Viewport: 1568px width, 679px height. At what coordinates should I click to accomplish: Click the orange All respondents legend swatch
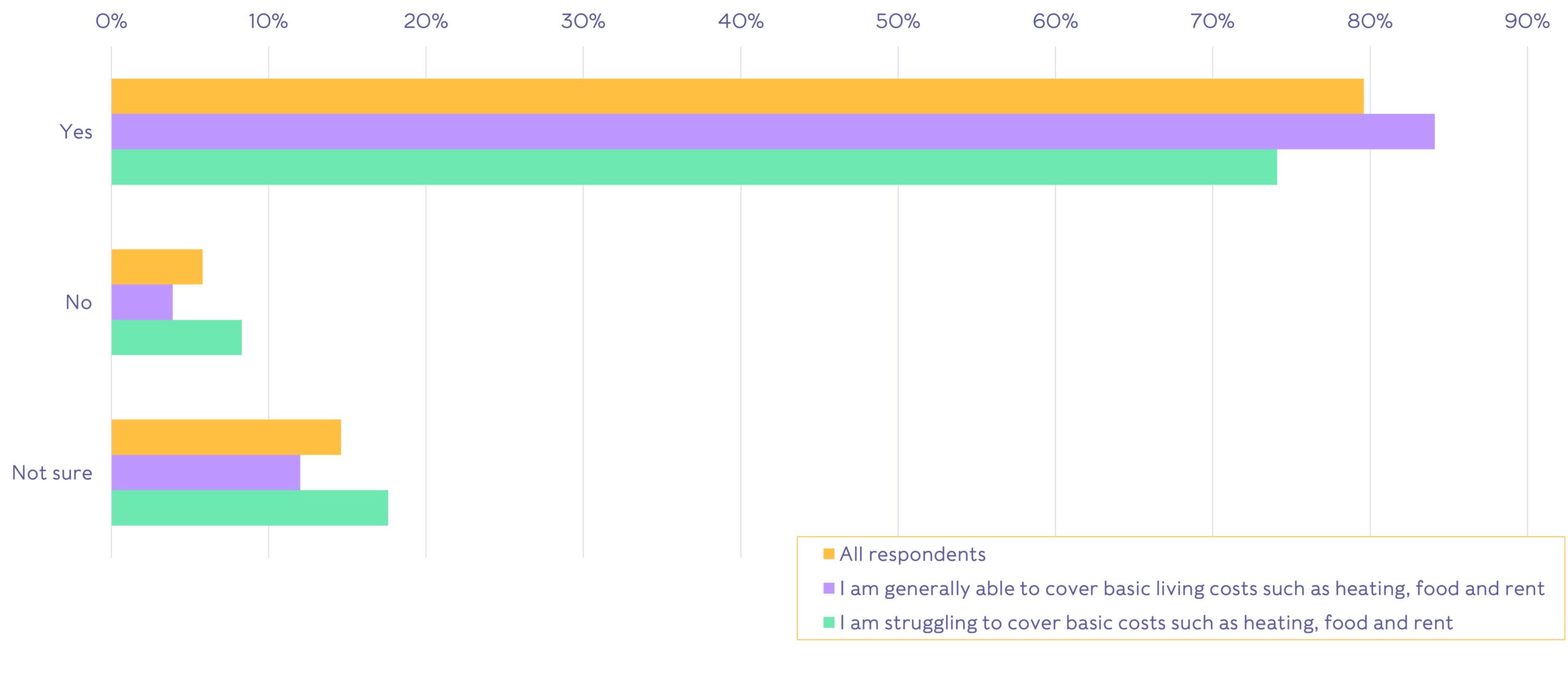coord(829,554)
